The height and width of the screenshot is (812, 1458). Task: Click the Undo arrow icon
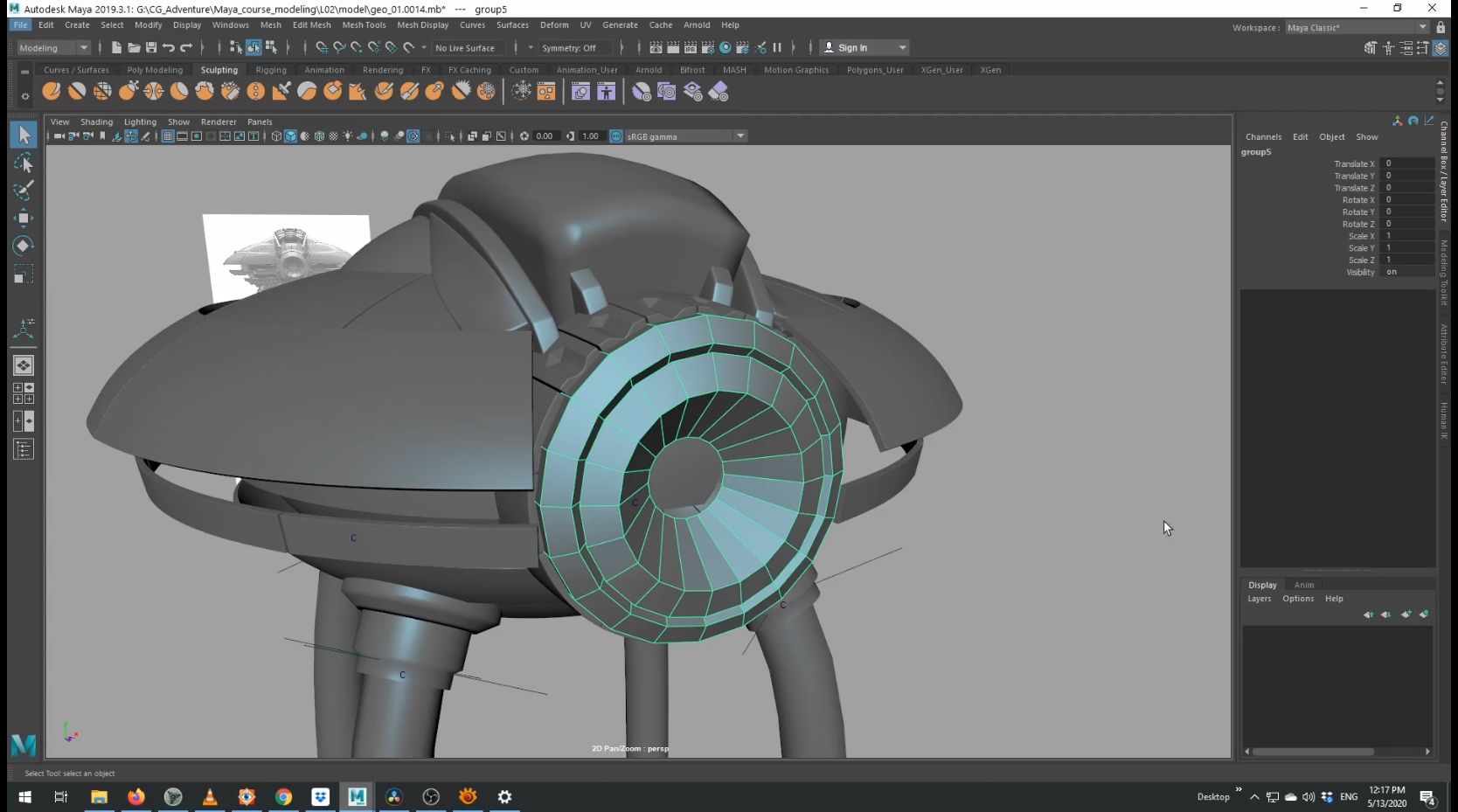(169, 48)
